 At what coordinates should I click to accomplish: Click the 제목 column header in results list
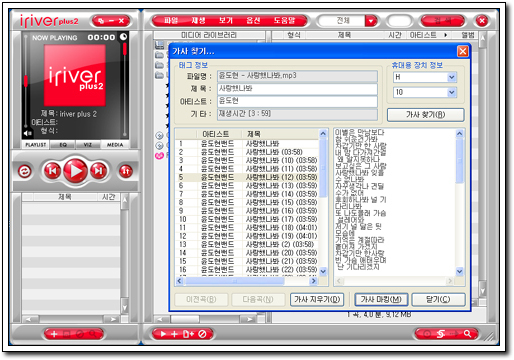click(280, 134)
